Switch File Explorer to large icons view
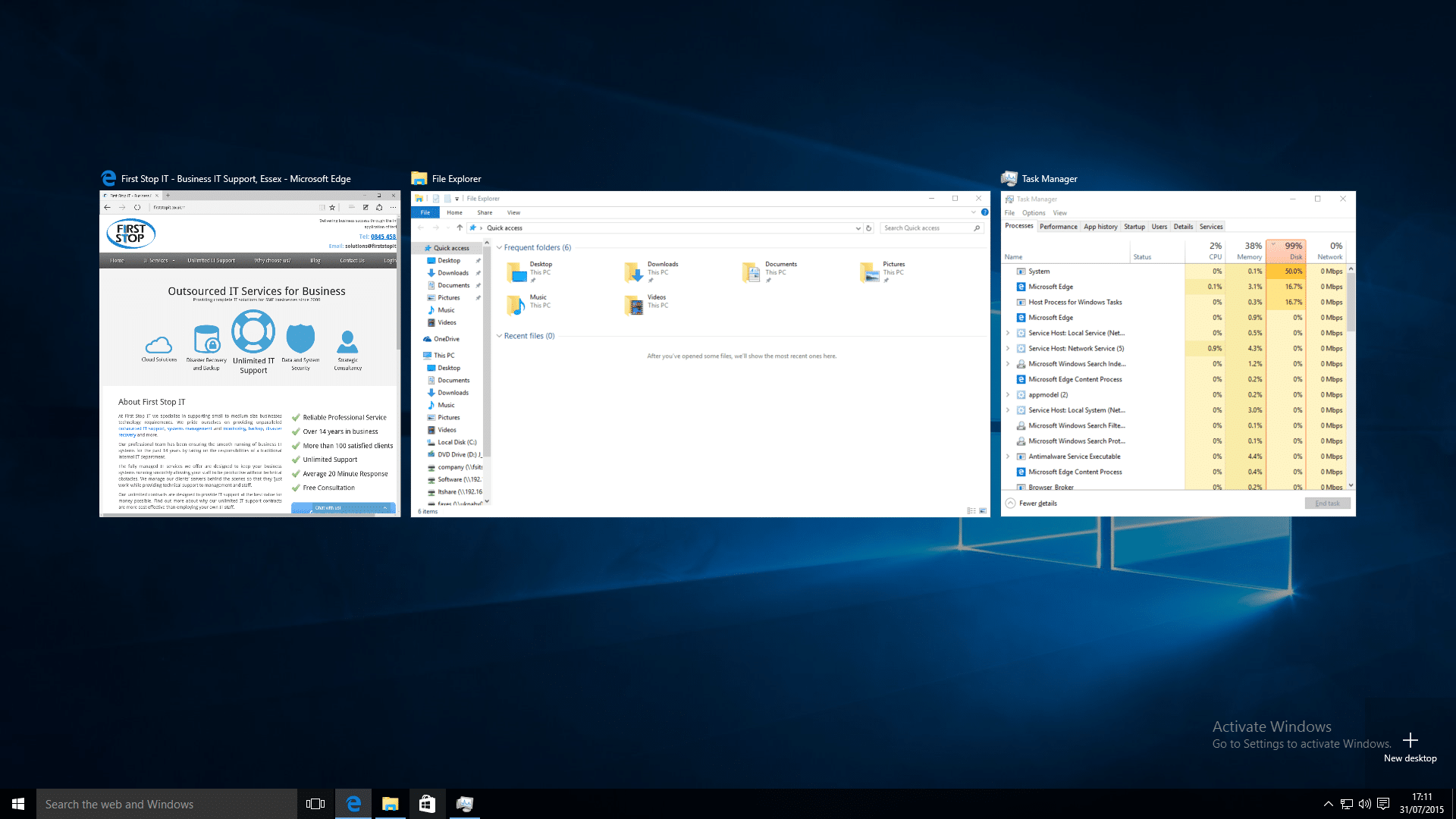 (x=982, y=511)
